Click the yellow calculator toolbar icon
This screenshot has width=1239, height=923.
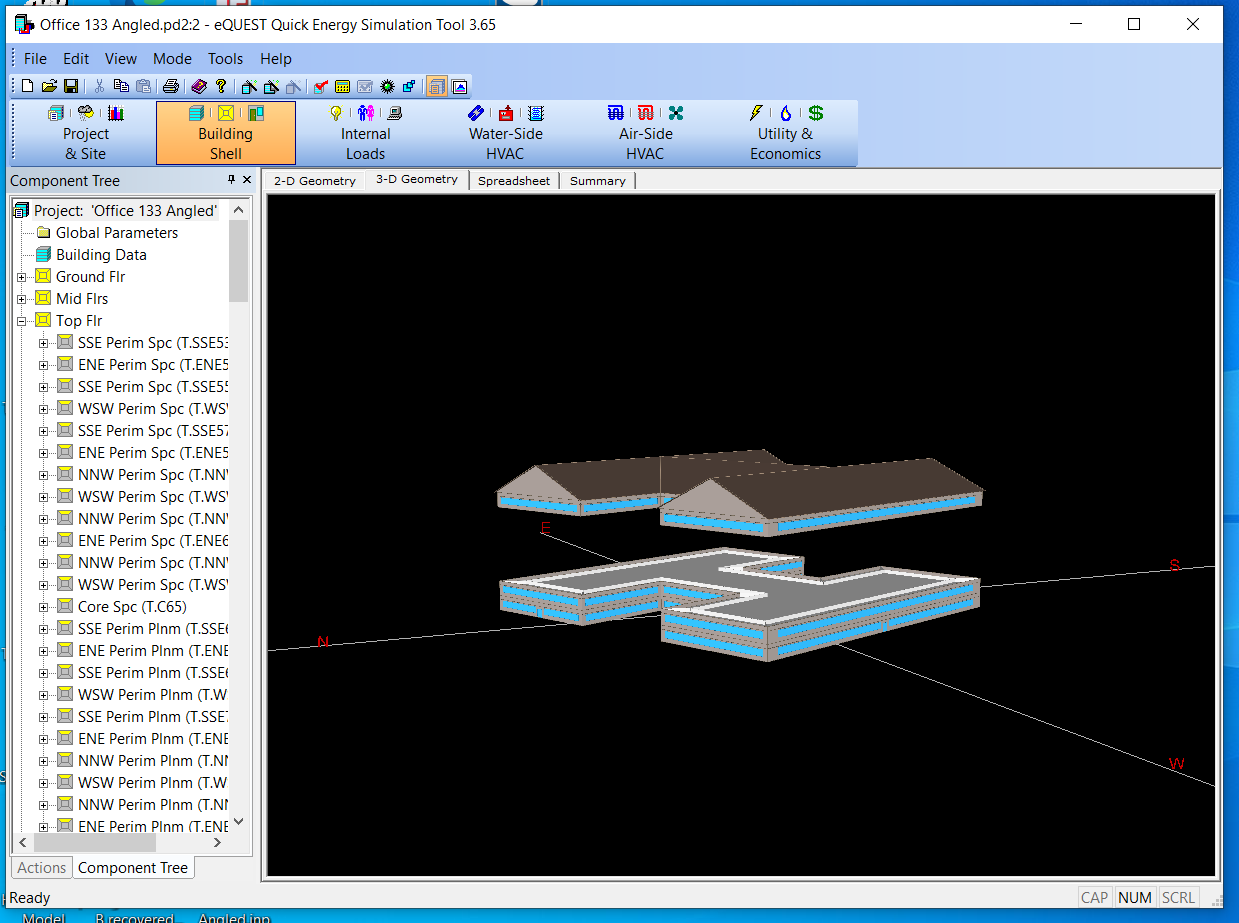point(342,87)
